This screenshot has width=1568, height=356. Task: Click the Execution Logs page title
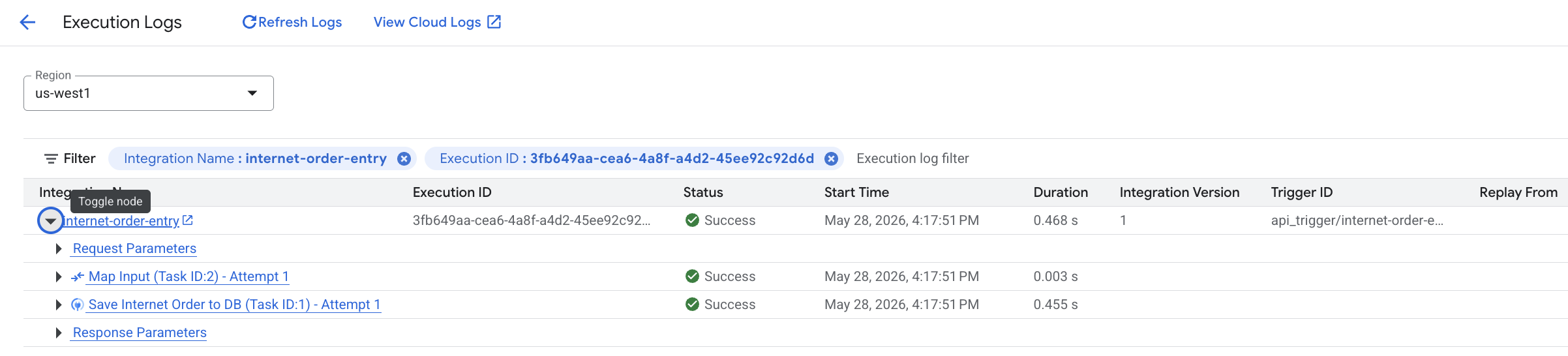coord(122,22)
